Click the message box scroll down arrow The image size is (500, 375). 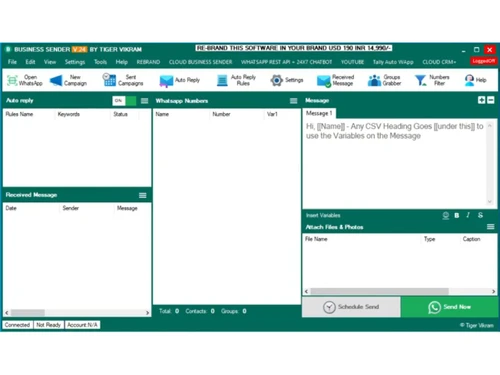point(490,202)
